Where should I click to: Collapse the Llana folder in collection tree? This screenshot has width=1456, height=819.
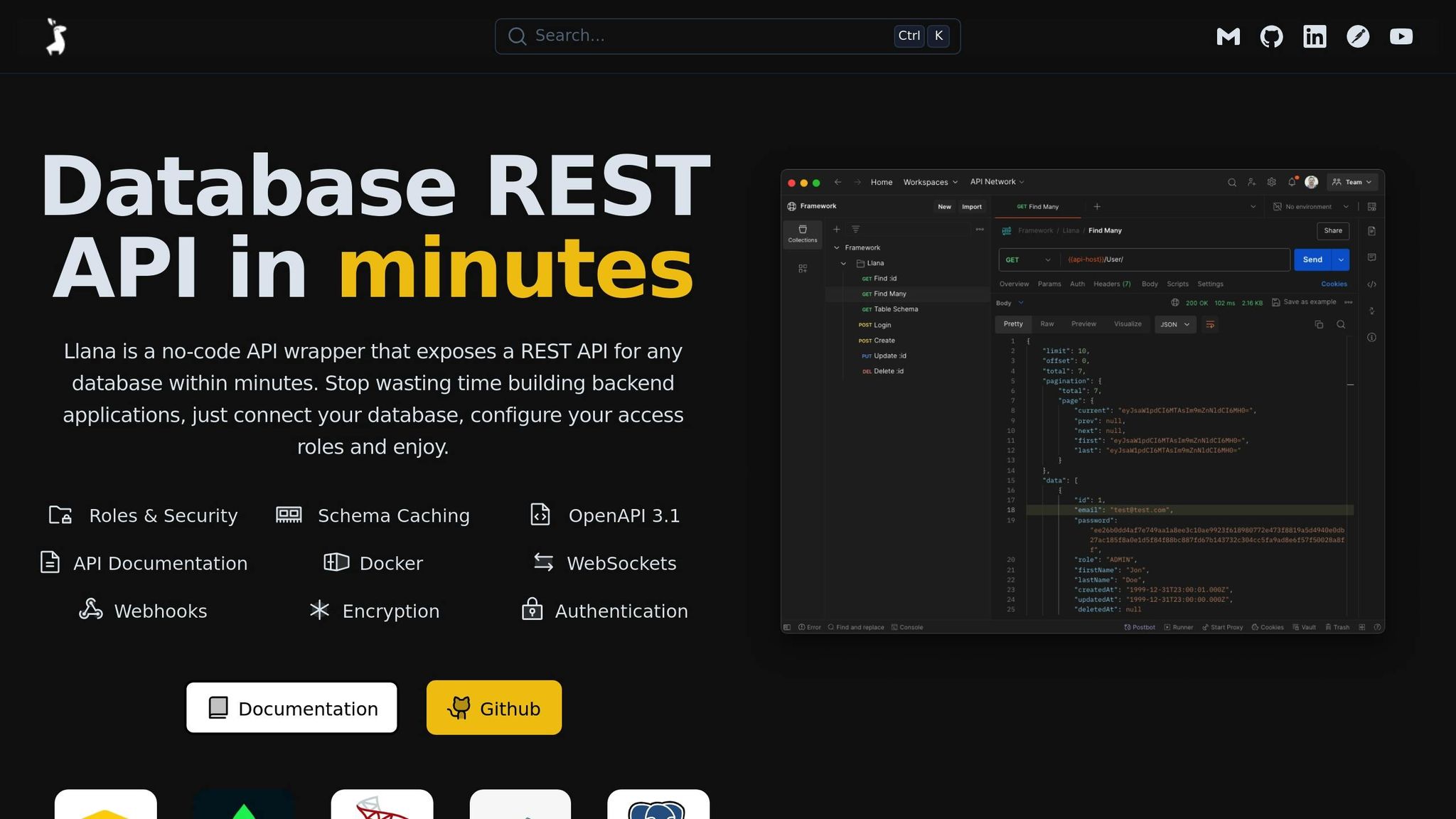point(844,264)
